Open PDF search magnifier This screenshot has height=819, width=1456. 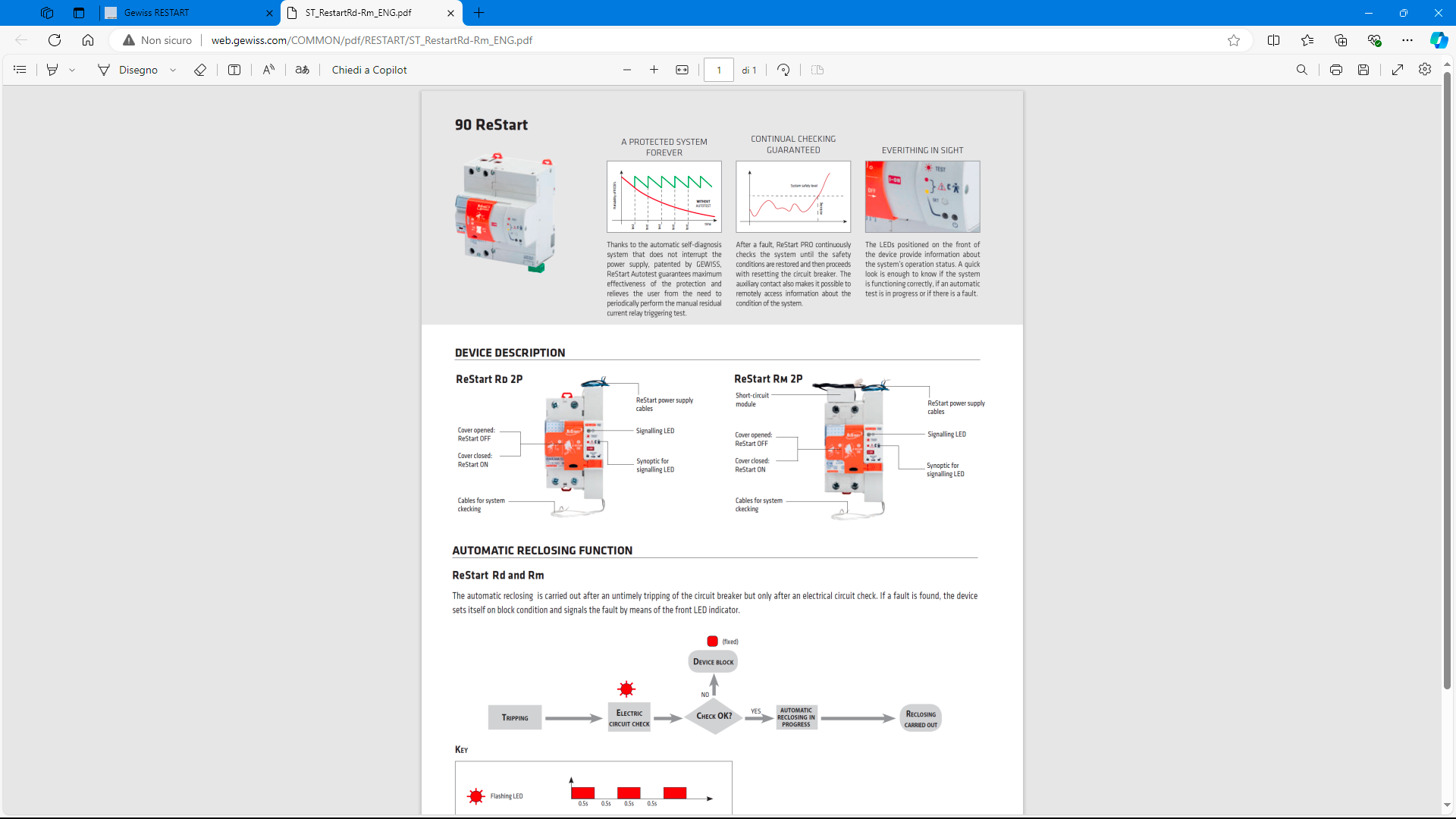(x=1302, y=70)
